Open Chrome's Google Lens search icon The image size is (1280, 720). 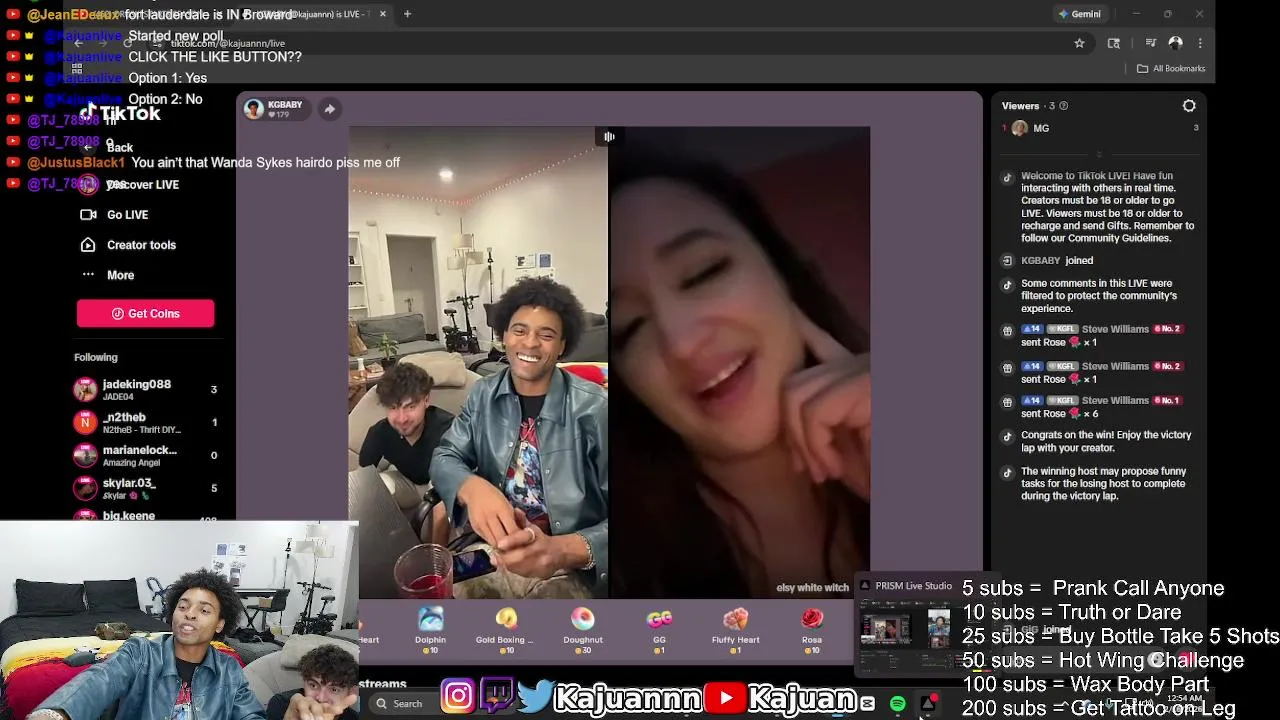[1113, 43]
